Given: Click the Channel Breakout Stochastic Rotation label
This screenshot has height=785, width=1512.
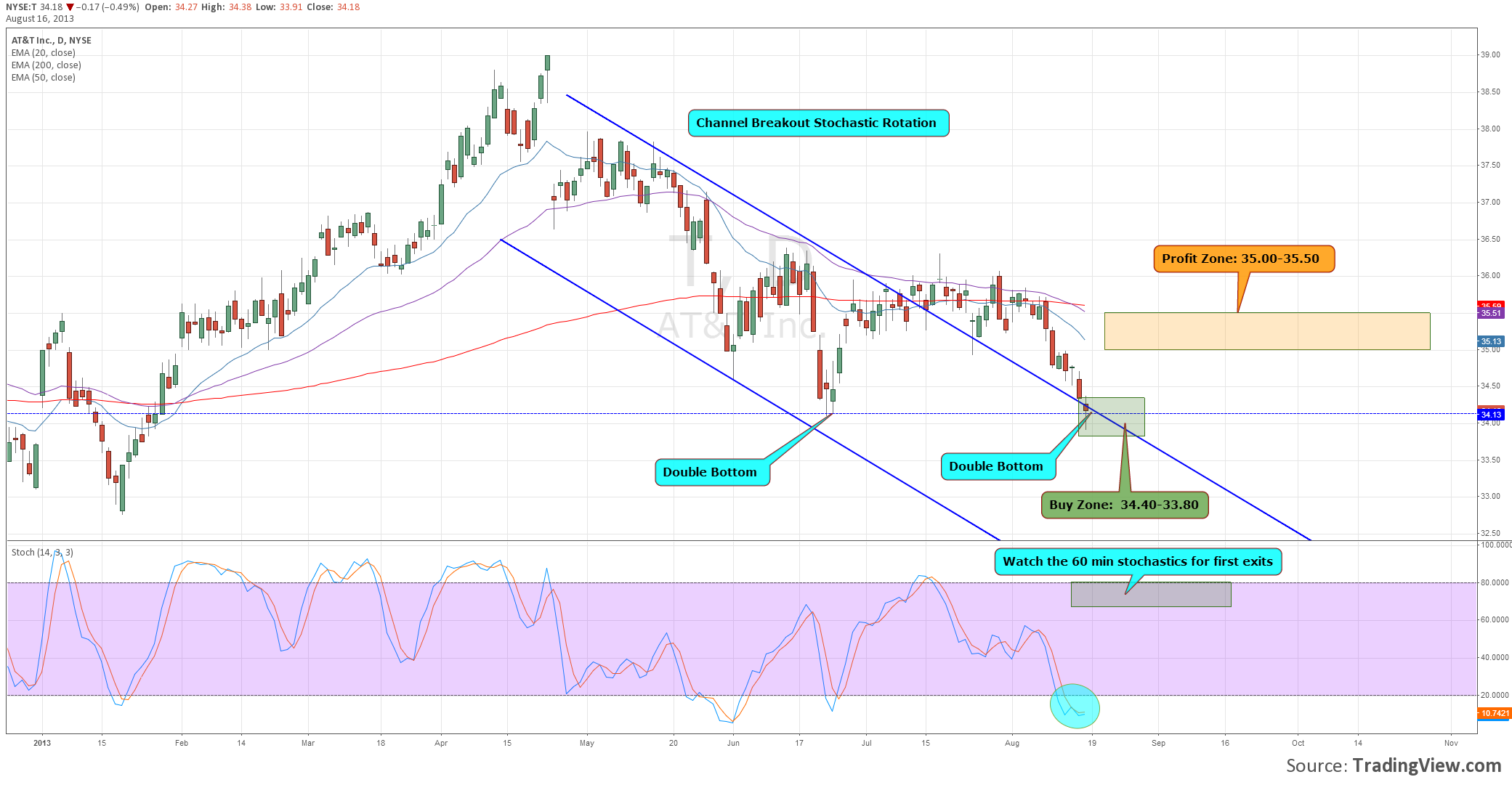Looking at the screenshot, I should click(x=817, y=123).
